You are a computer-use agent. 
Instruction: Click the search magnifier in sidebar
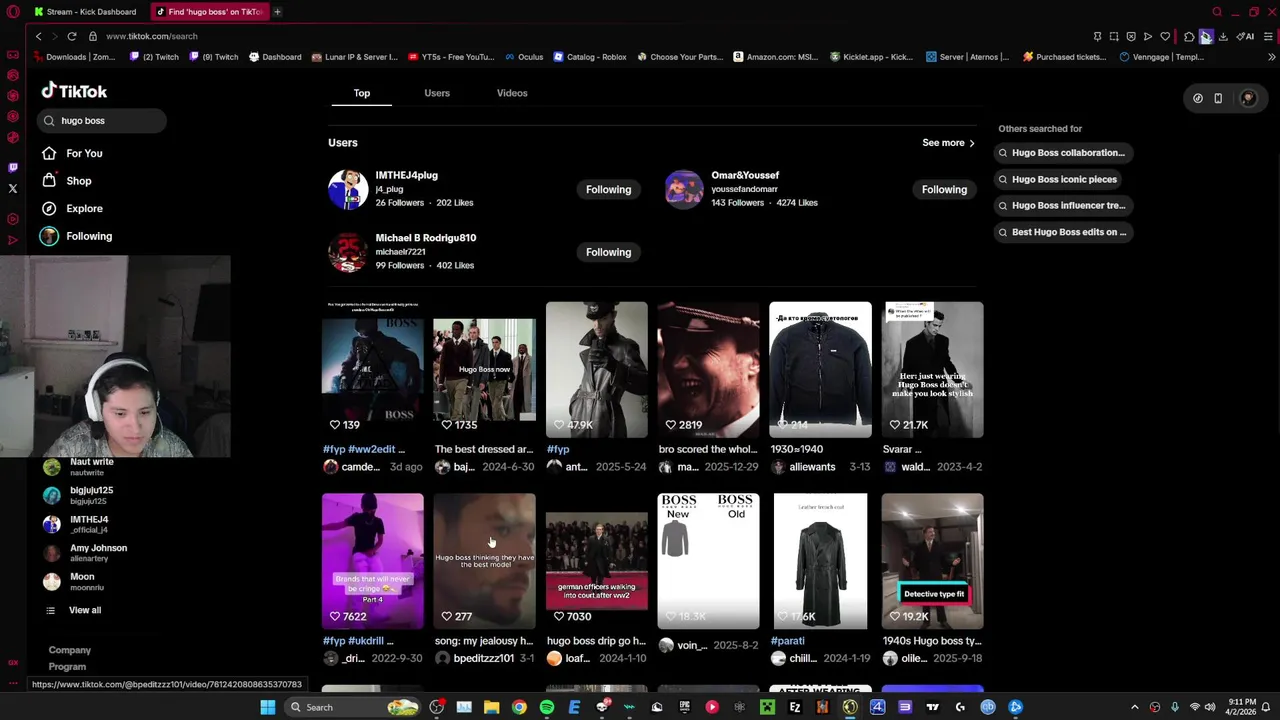[49, 120]
